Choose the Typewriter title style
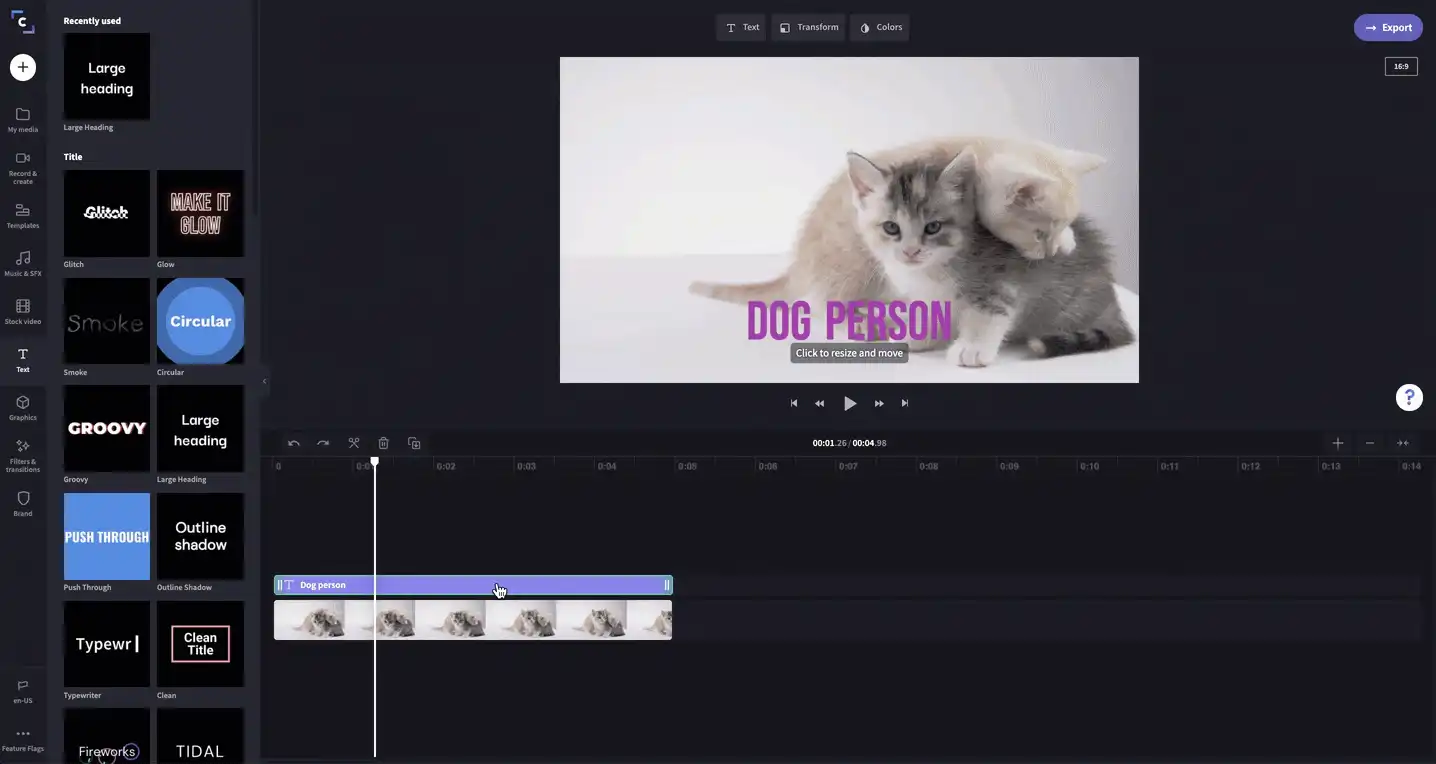The width and height of the screenshot is (1436, 764). pyautogui.click(x=107, y=644)
